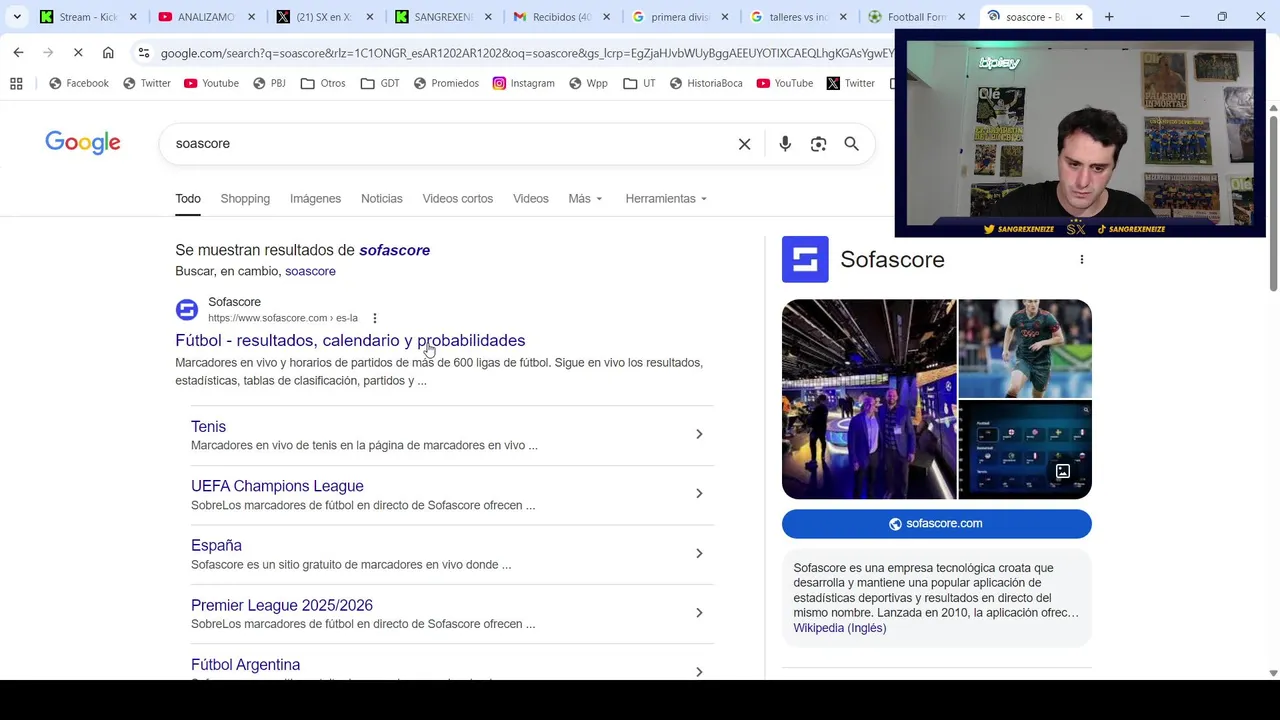Viewport: 1280px width, 720px height.
Task: Open the soccer player photo thumbnail
Action: pos(1025,348)
